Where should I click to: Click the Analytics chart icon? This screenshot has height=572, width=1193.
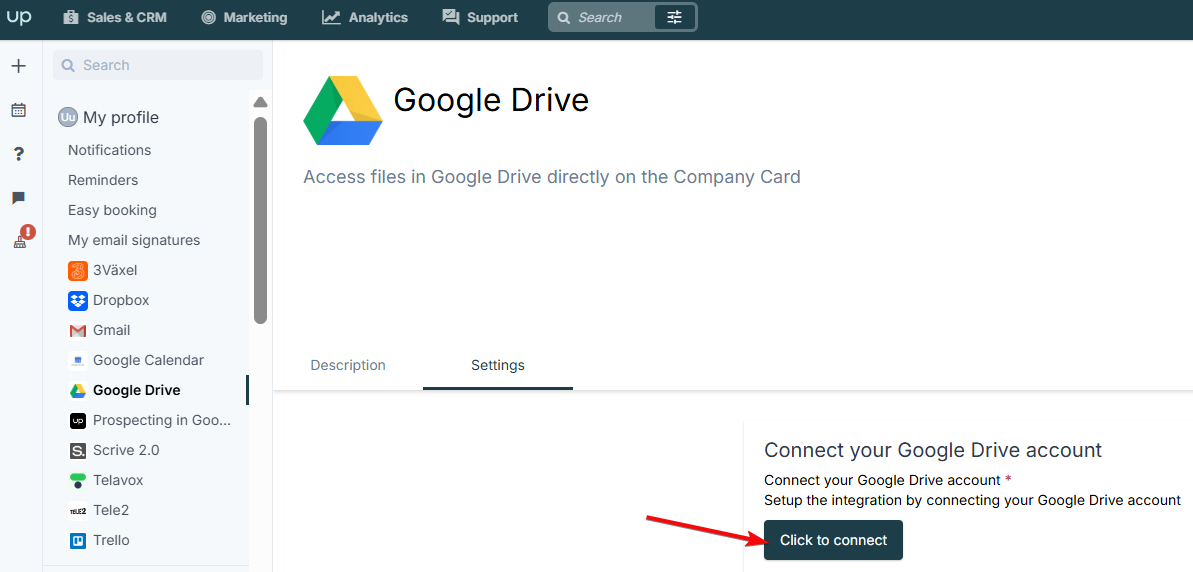click(x=331, y=17)
